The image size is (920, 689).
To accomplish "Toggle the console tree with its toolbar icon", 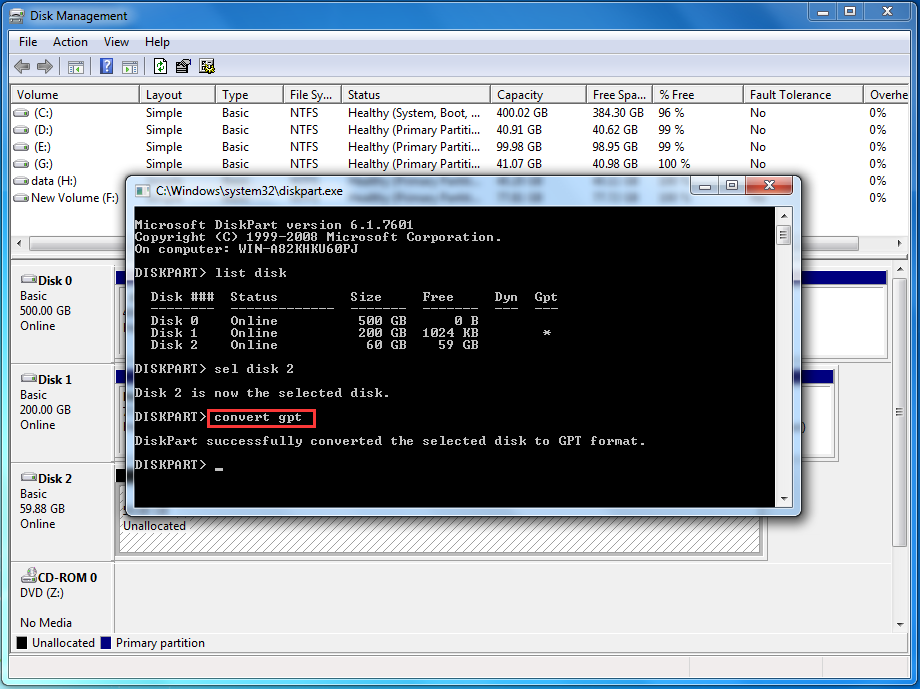I will [76, 66].
